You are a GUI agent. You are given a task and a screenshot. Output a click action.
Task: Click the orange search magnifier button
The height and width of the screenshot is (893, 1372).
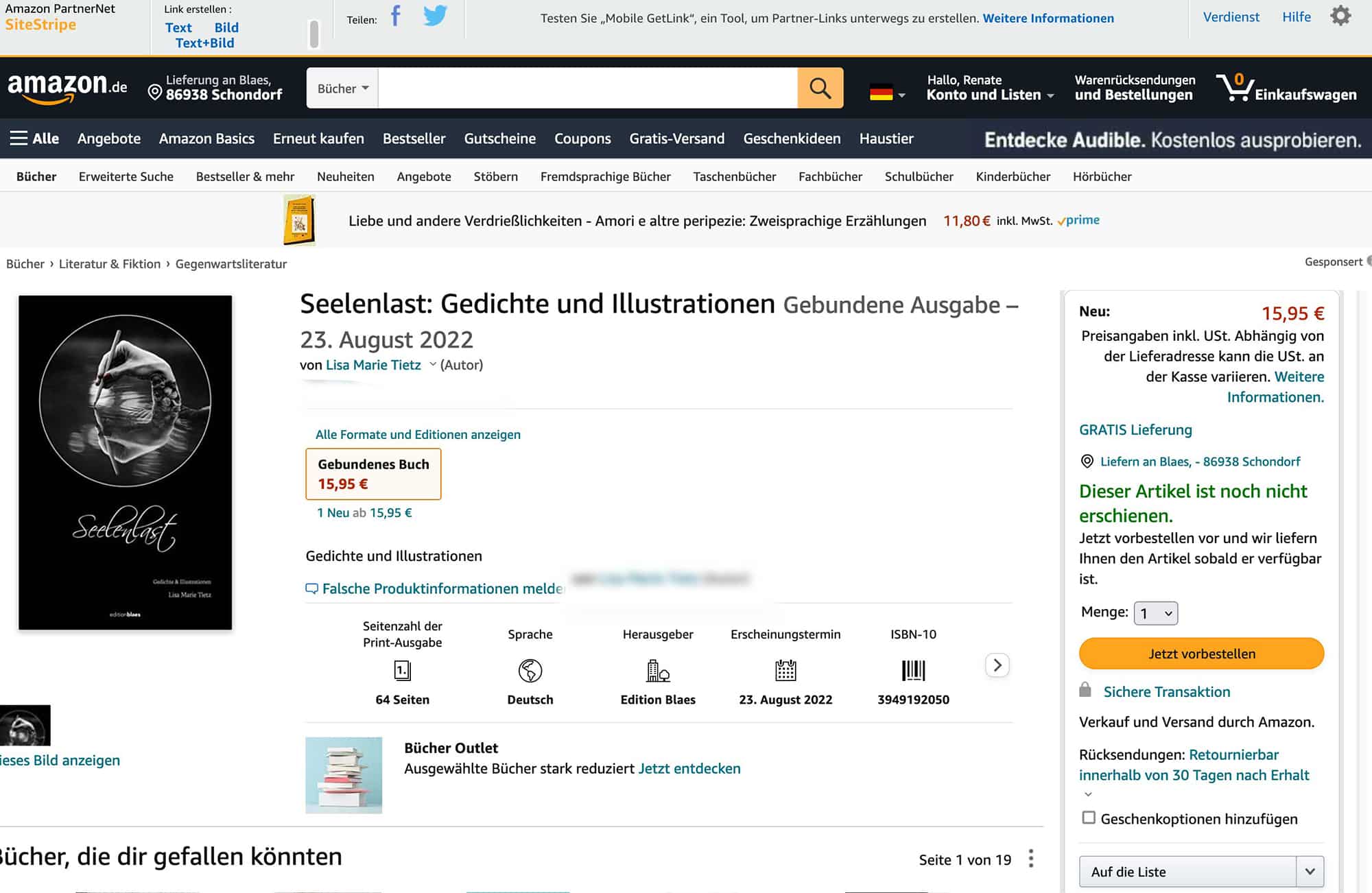820,88
